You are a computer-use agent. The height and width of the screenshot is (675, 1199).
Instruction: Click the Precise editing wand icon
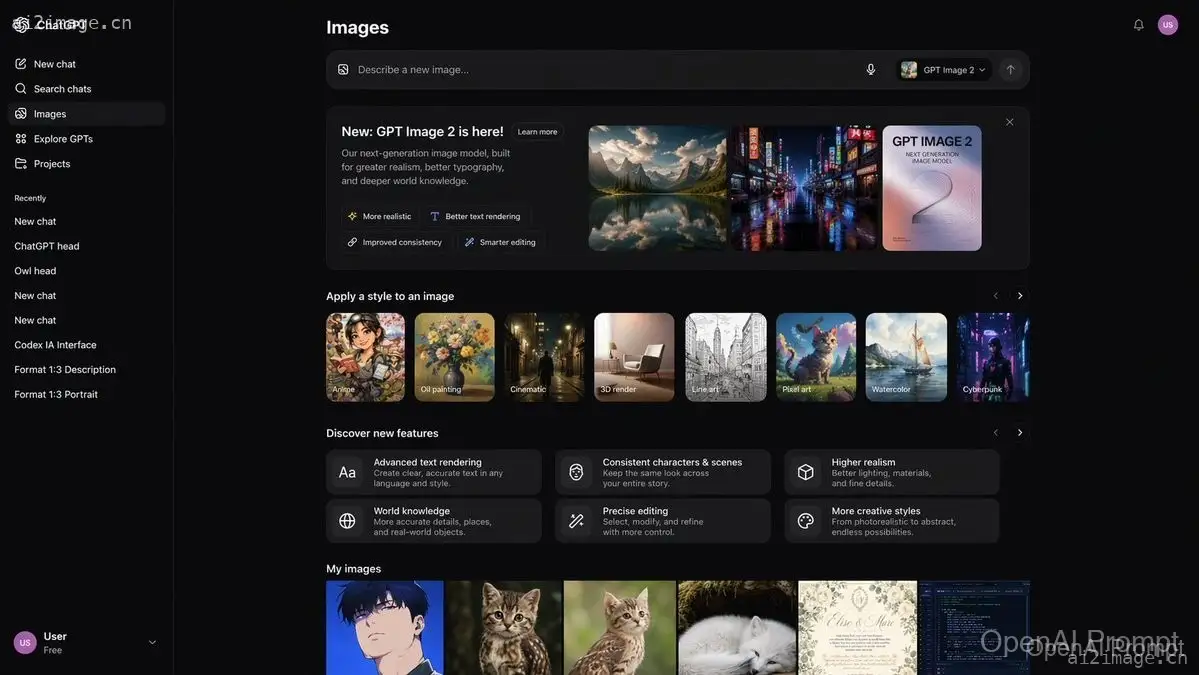(x=576, y=521)
